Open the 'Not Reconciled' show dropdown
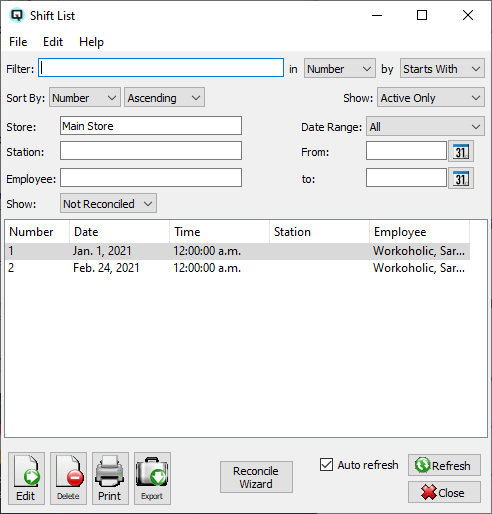492x514 pixels. click(108, 203)
